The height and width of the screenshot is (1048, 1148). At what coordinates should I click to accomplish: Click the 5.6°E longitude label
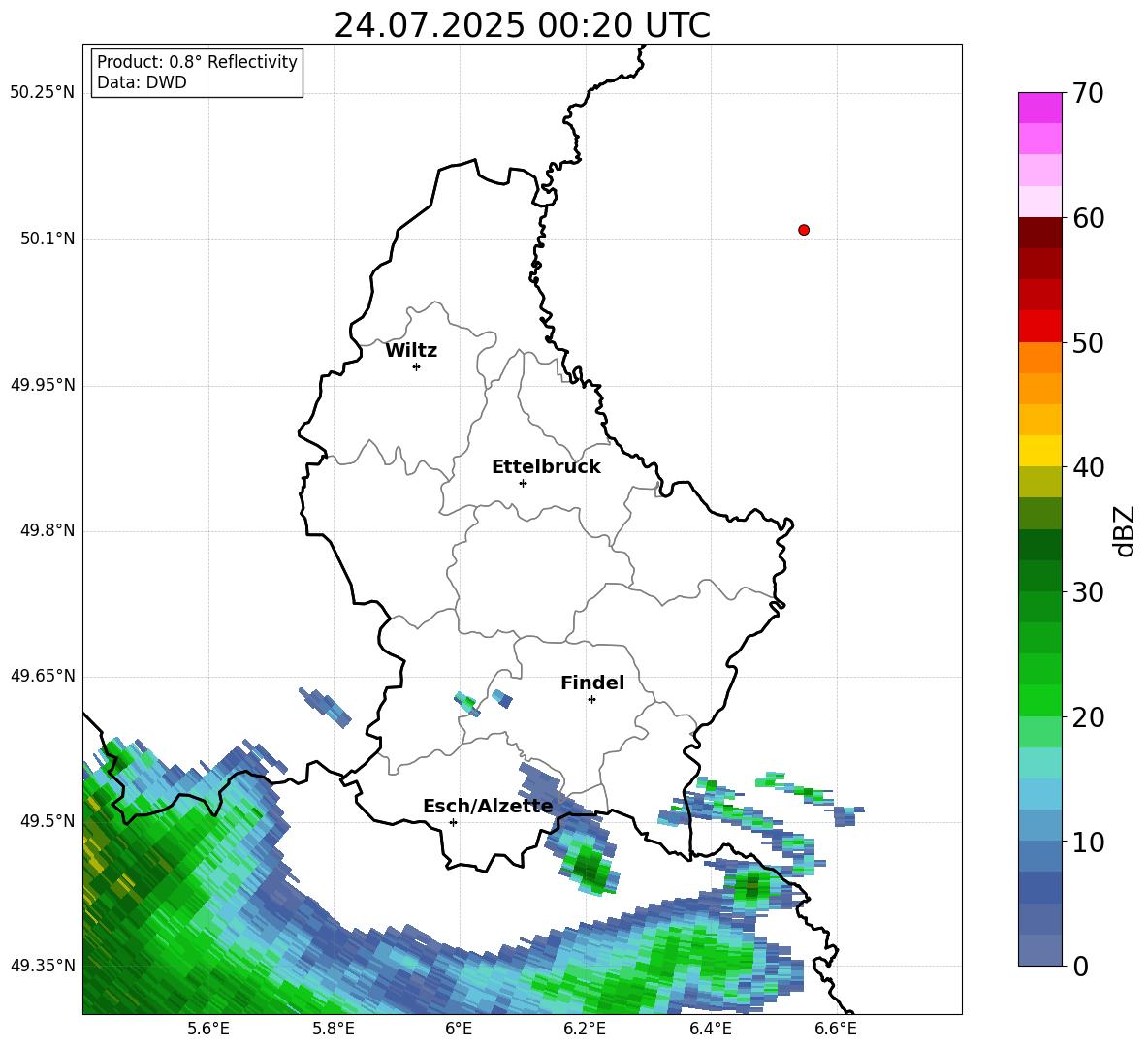[x=208, y=1029]
